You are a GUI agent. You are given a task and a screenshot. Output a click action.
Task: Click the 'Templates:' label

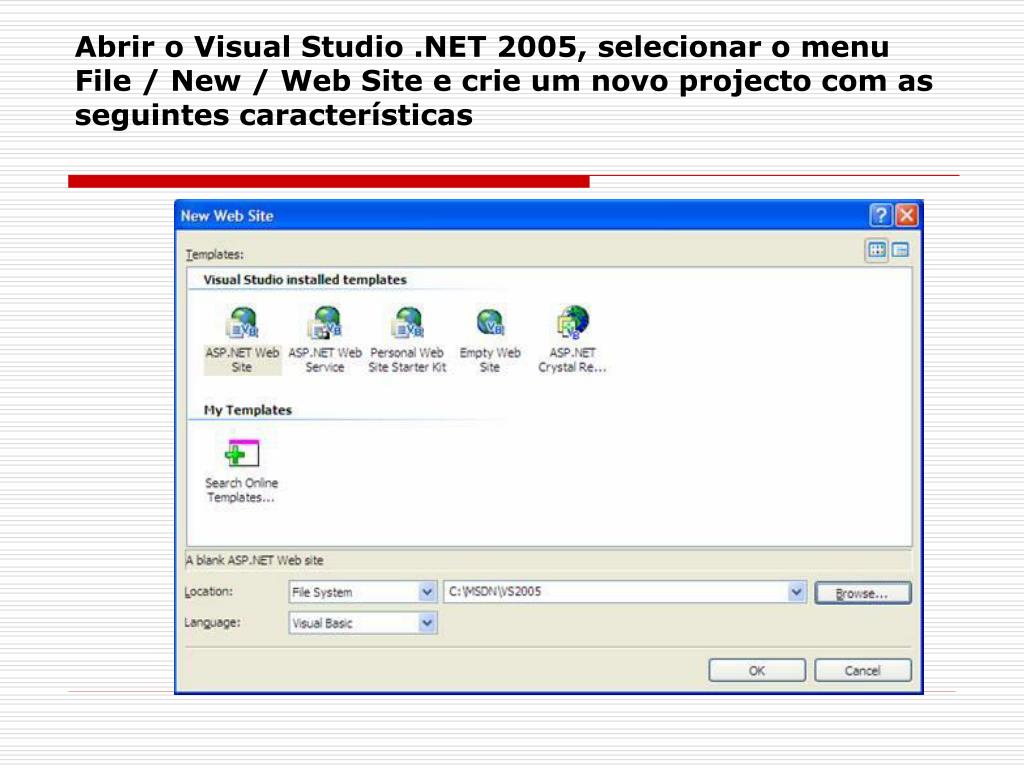214,255
